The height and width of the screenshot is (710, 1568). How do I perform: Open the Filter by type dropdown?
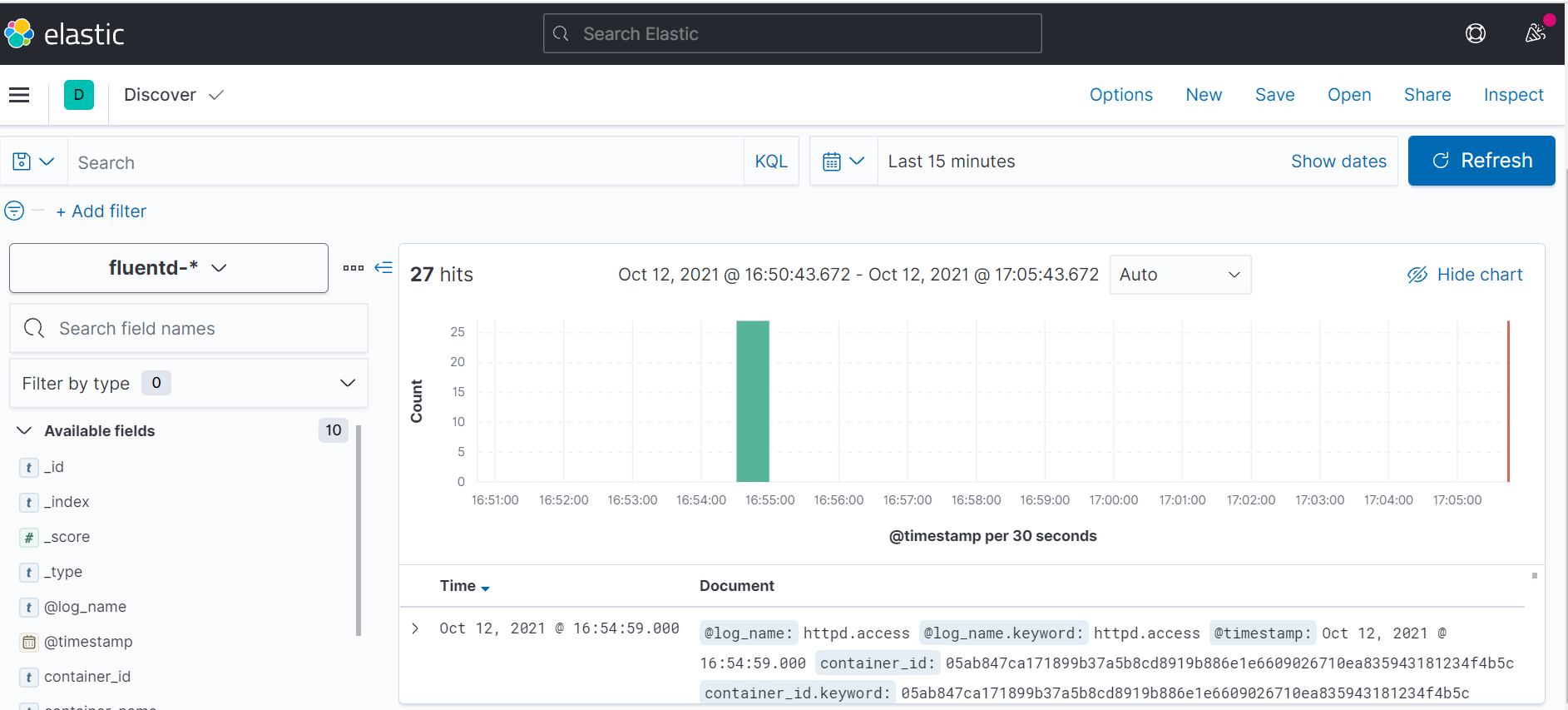(x=189, y=383)
